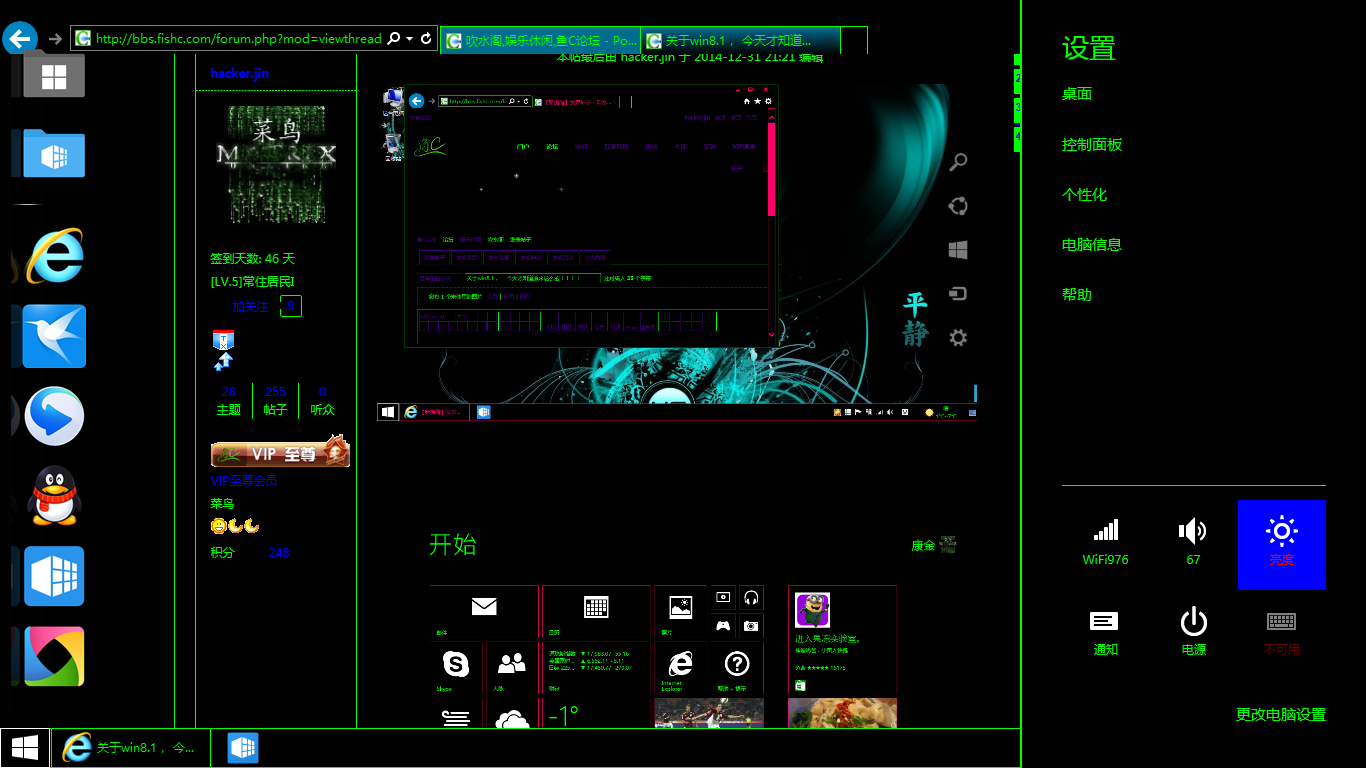The image size is (1366, 768).
Task: Open the blue folder icon in the left column
Action: (54, 153)
